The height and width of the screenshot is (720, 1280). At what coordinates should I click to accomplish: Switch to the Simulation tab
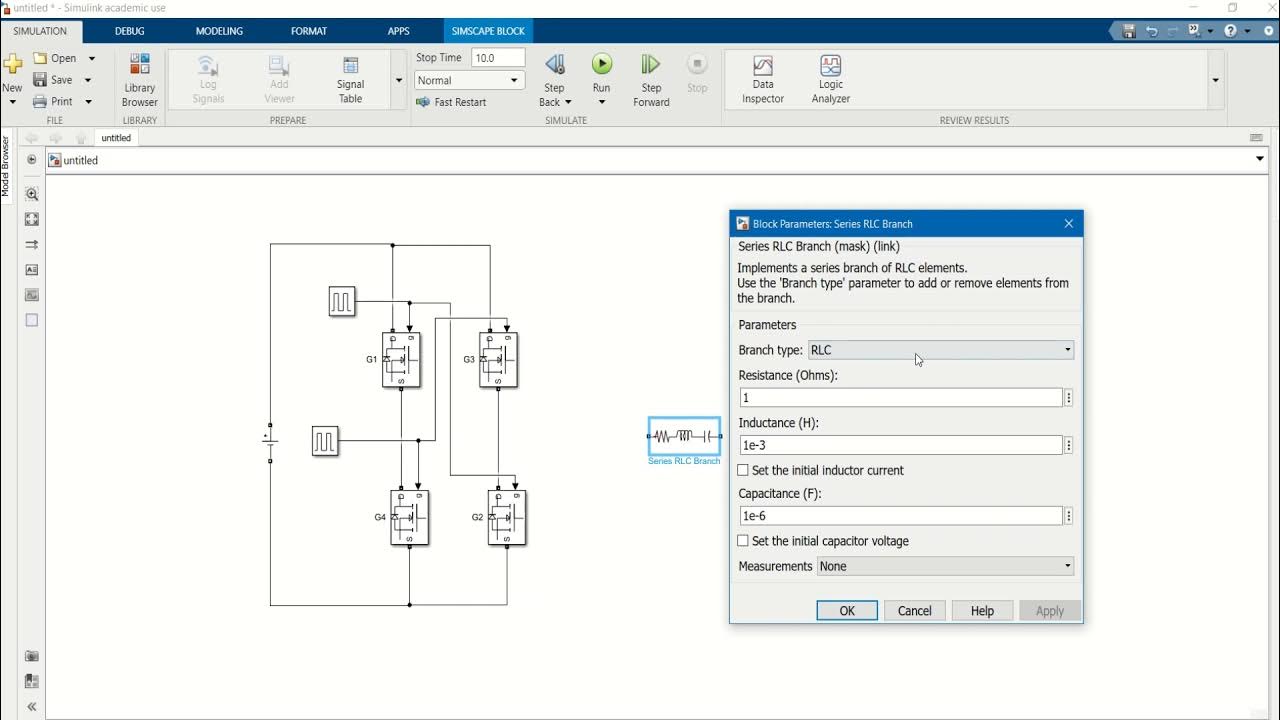(x=40, y=31)
